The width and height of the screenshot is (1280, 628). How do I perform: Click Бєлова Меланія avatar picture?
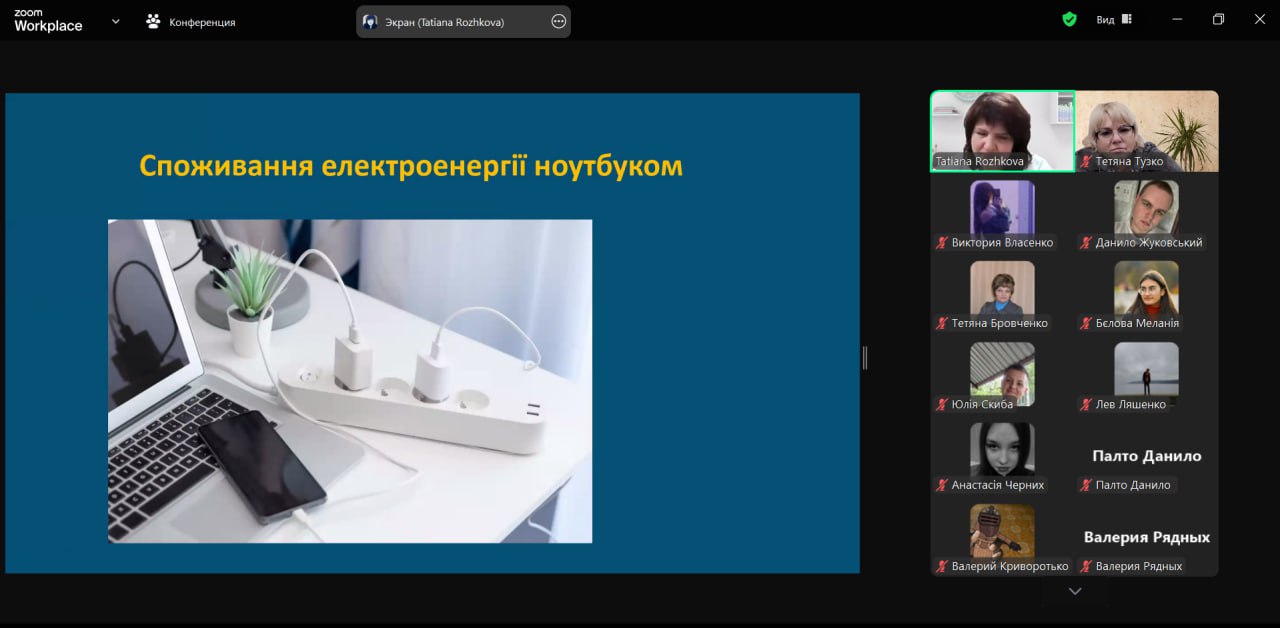(1146, 288)
